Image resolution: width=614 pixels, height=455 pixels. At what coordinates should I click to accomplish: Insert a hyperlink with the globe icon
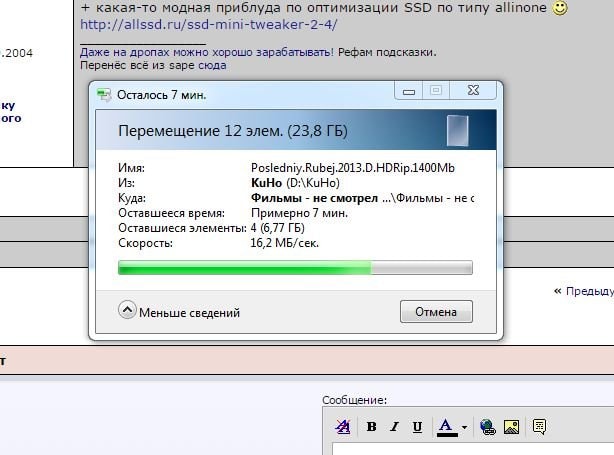488,426
